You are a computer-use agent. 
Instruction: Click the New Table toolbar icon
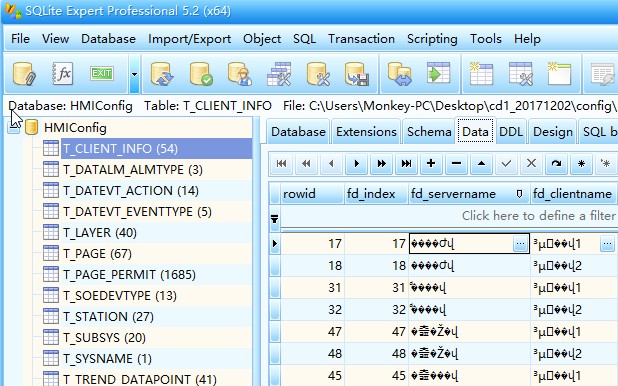[x=481, y=73]
